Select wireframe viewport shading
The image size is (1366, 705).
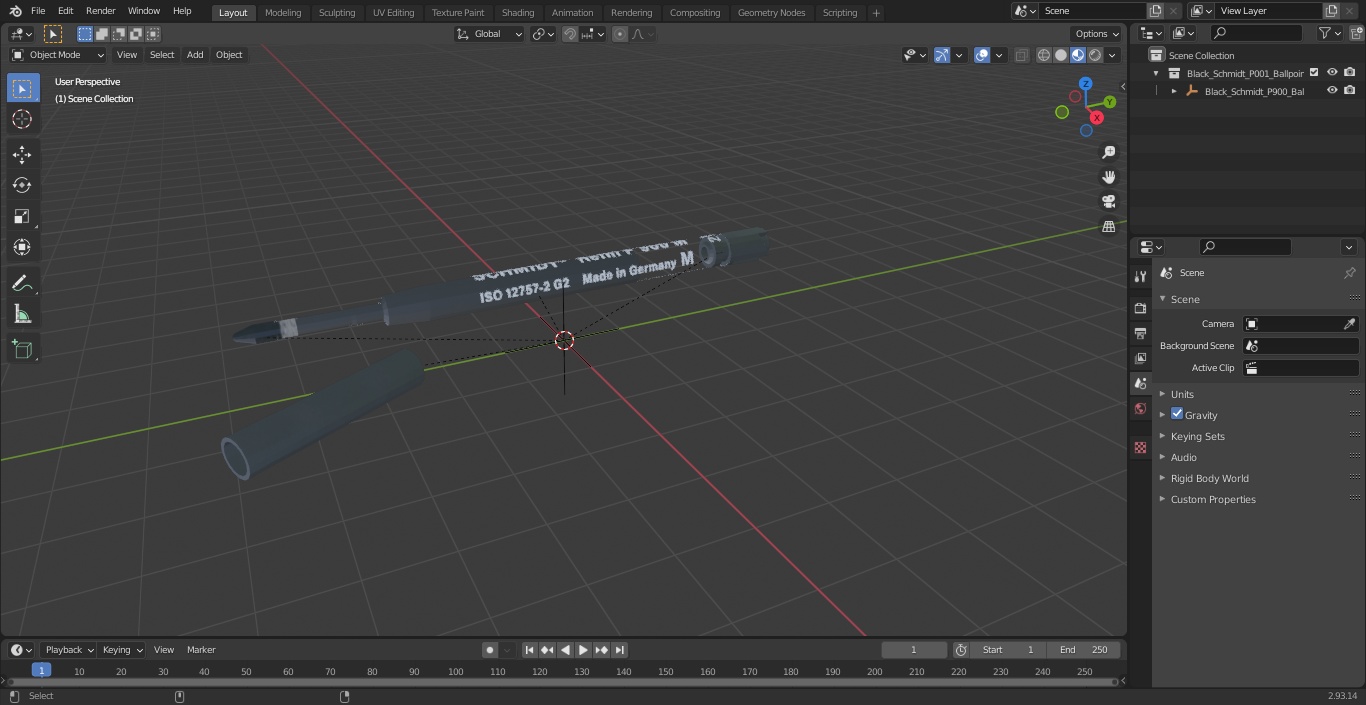pos(1044,55)
